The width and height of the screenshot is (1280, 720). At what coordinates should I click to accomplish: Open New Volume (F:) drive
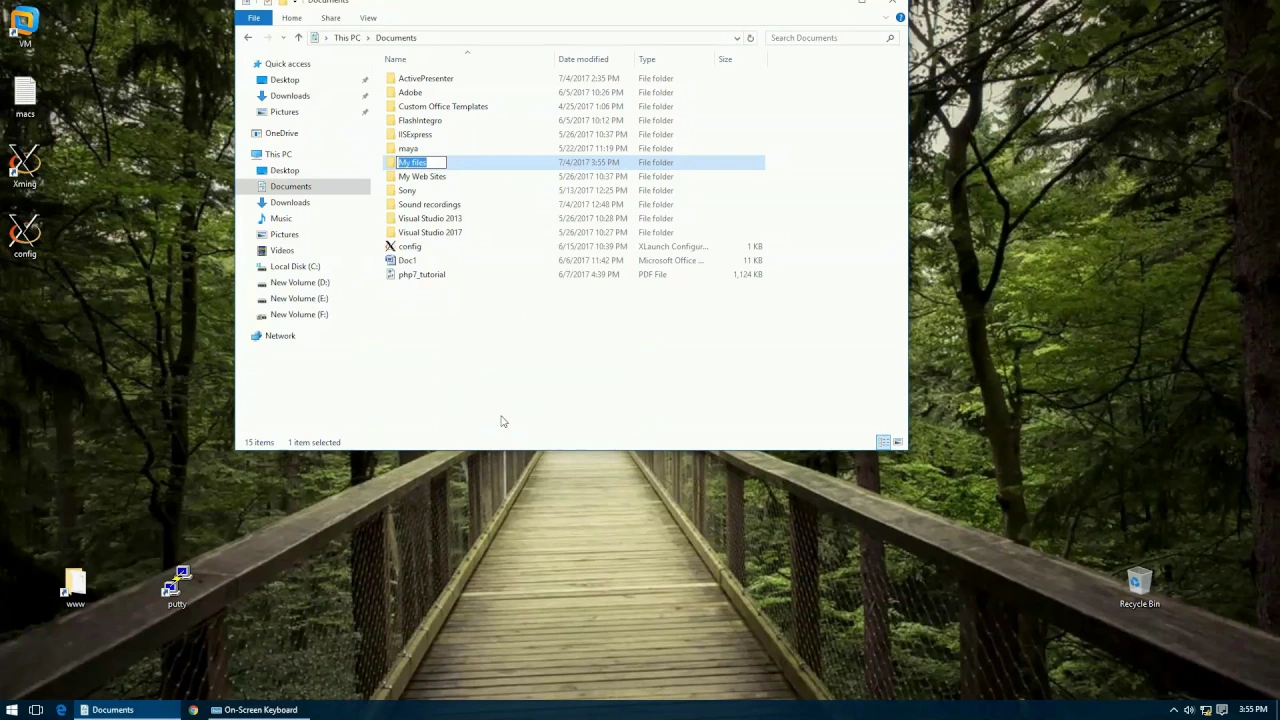[299, 315]
